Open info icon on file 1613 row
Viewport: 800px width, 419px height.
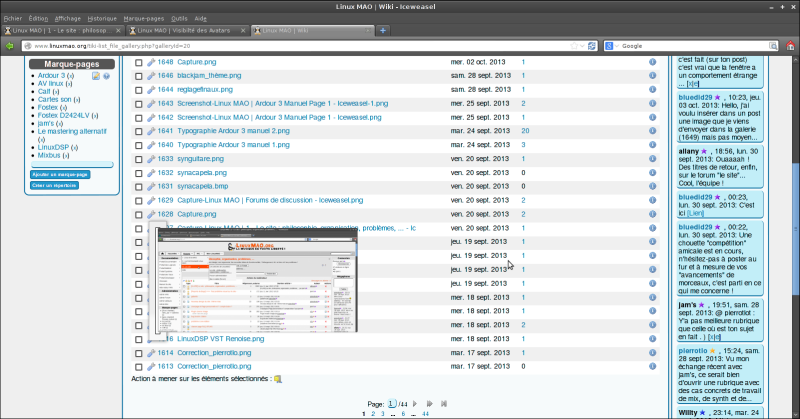pyautogui.click(x=653, y=366)
